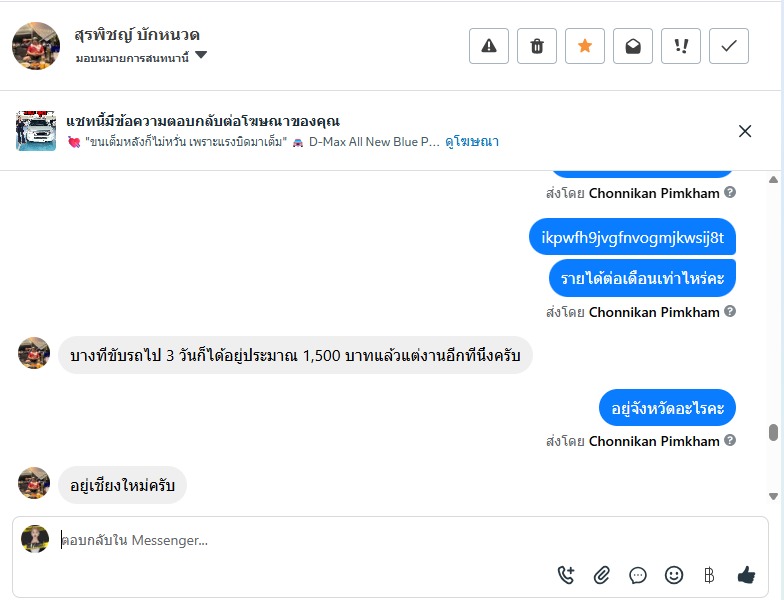Type in the Messenger reply field
The image size is (784, 600).
[x=300, y=540]
